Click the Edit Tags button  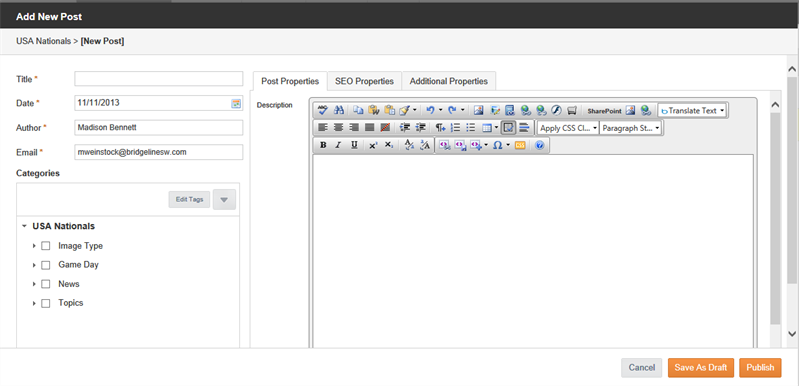point(189,200)
